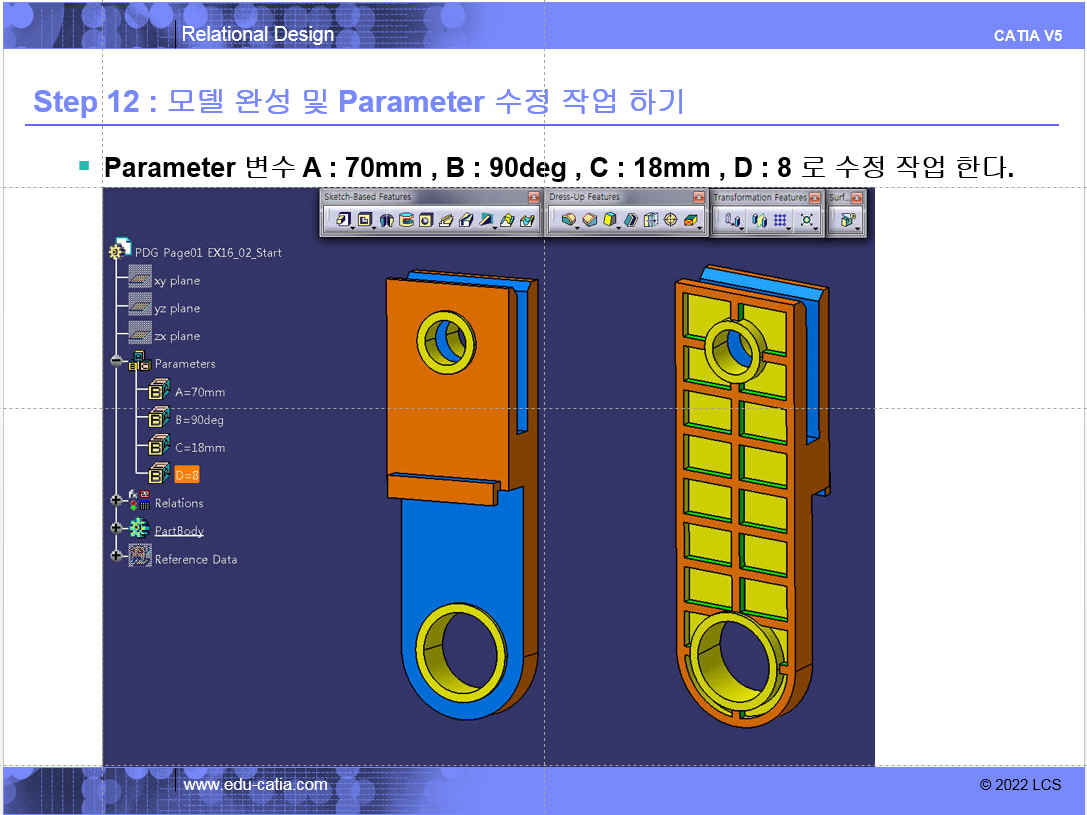Select the Pad tool in Sketch-Based Features
The height and width of the screenshot is (815, 1087).
(343, 220)
